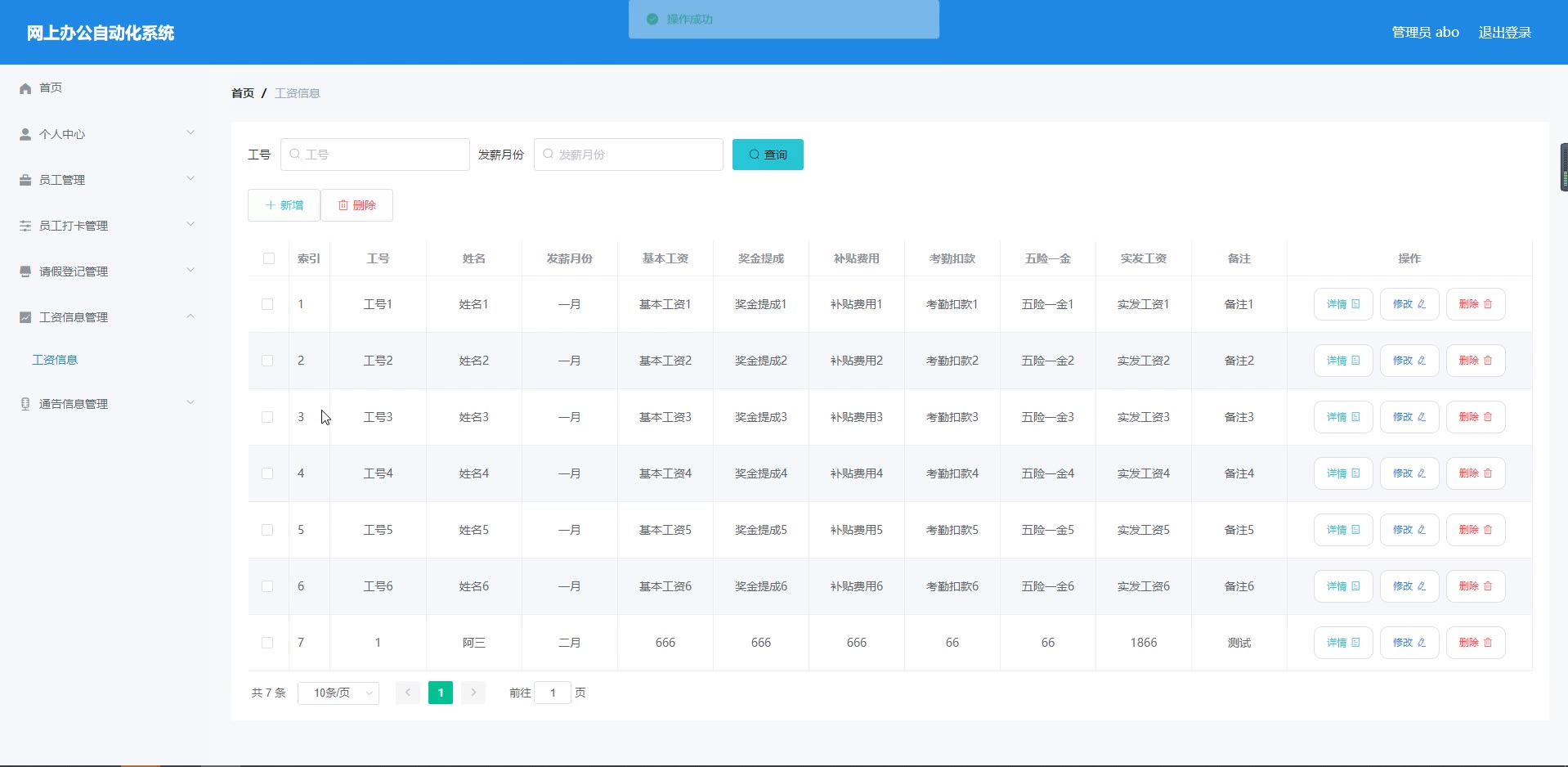Delete the row of 姓名3
Viewport: 1568px width, 767px height.
1476,417
